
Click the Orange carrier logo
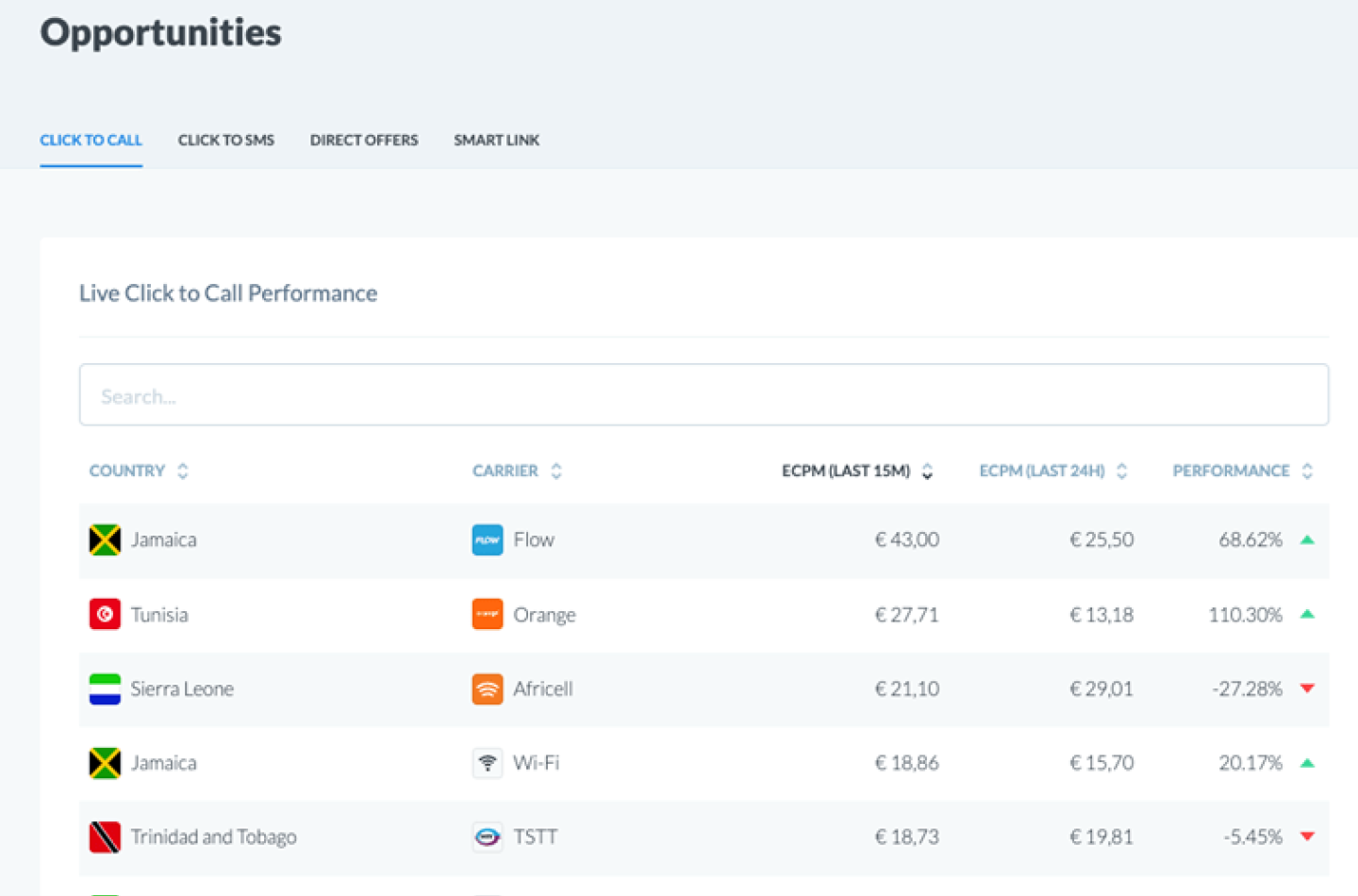(x=488, y=615)
